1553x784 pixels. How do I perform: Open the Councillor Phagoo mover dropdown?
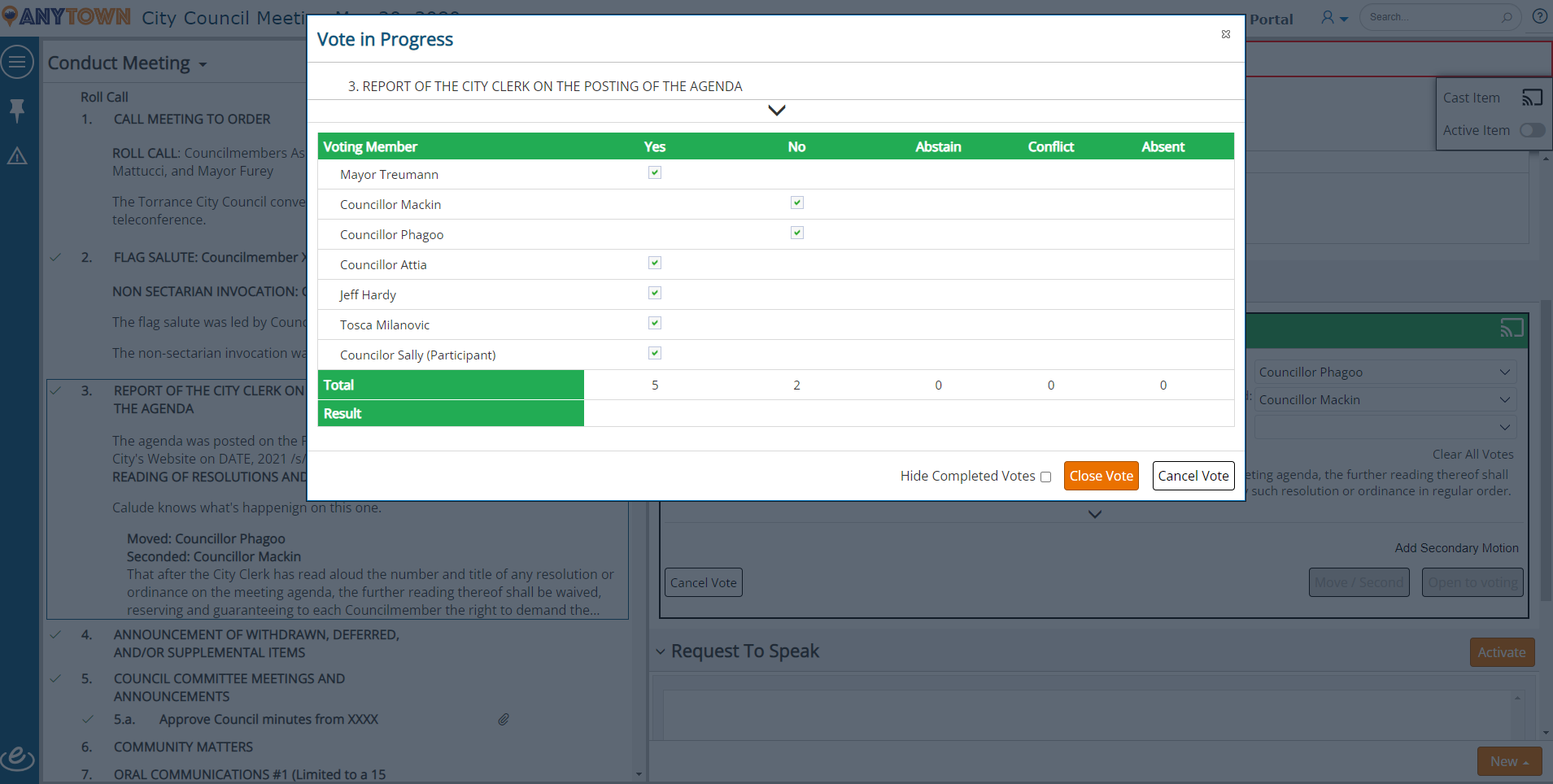coord(1385,372)
